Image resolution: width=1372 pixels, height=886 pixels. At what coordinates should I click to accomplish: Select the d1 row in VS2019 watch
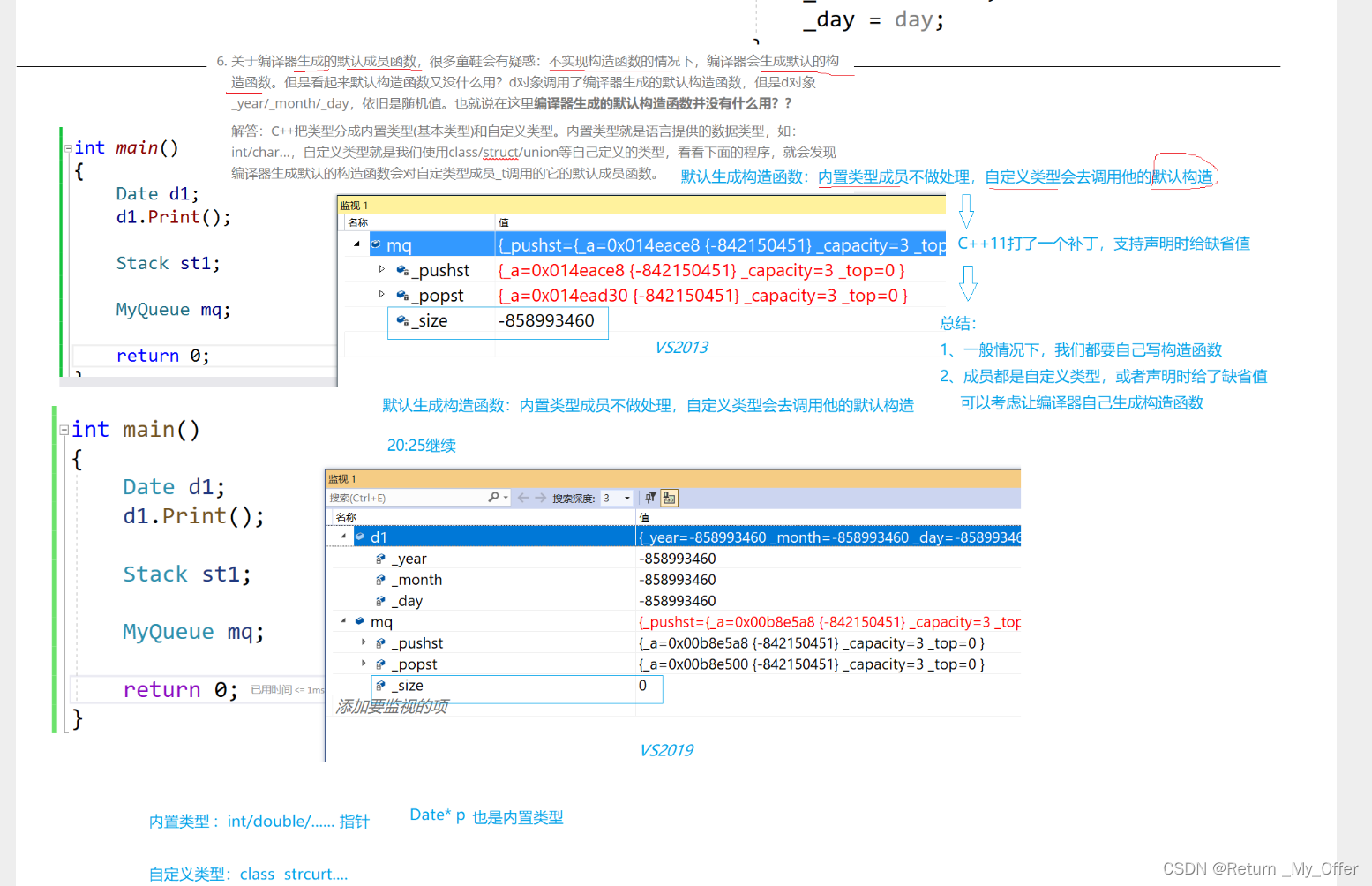coord(675,537)
